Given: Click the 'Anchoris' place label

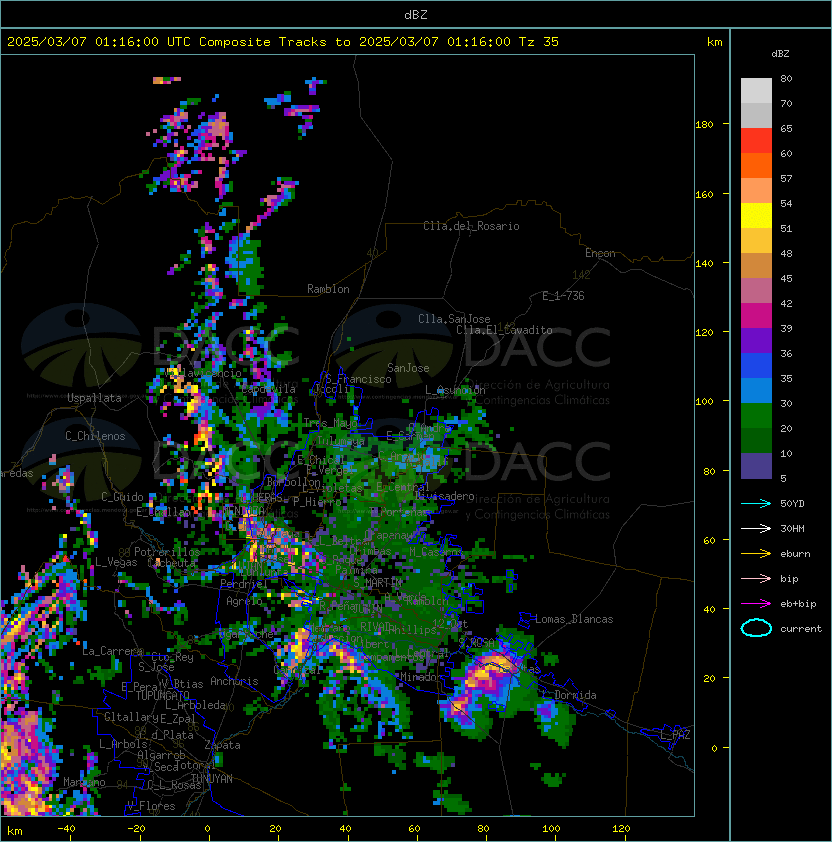Looking at the screenshot, I should pos(234,681).
